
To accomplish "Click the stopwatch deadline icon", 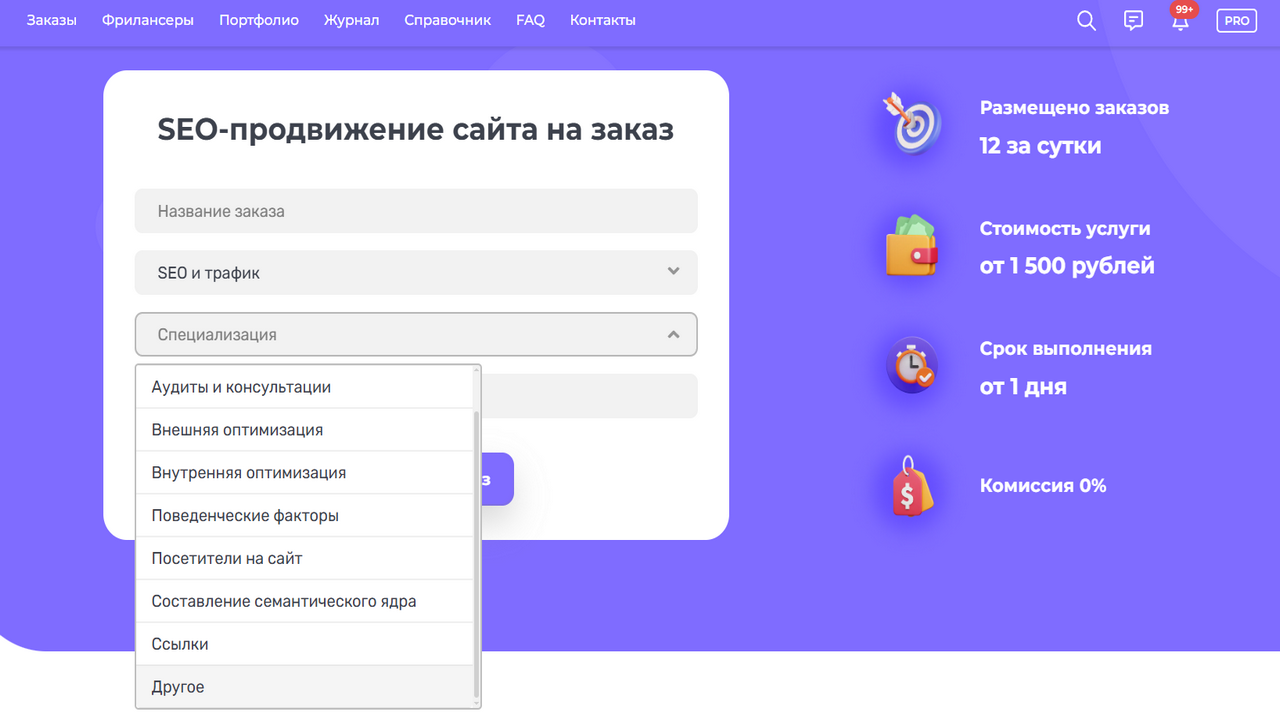I will [x=910, y=366].
